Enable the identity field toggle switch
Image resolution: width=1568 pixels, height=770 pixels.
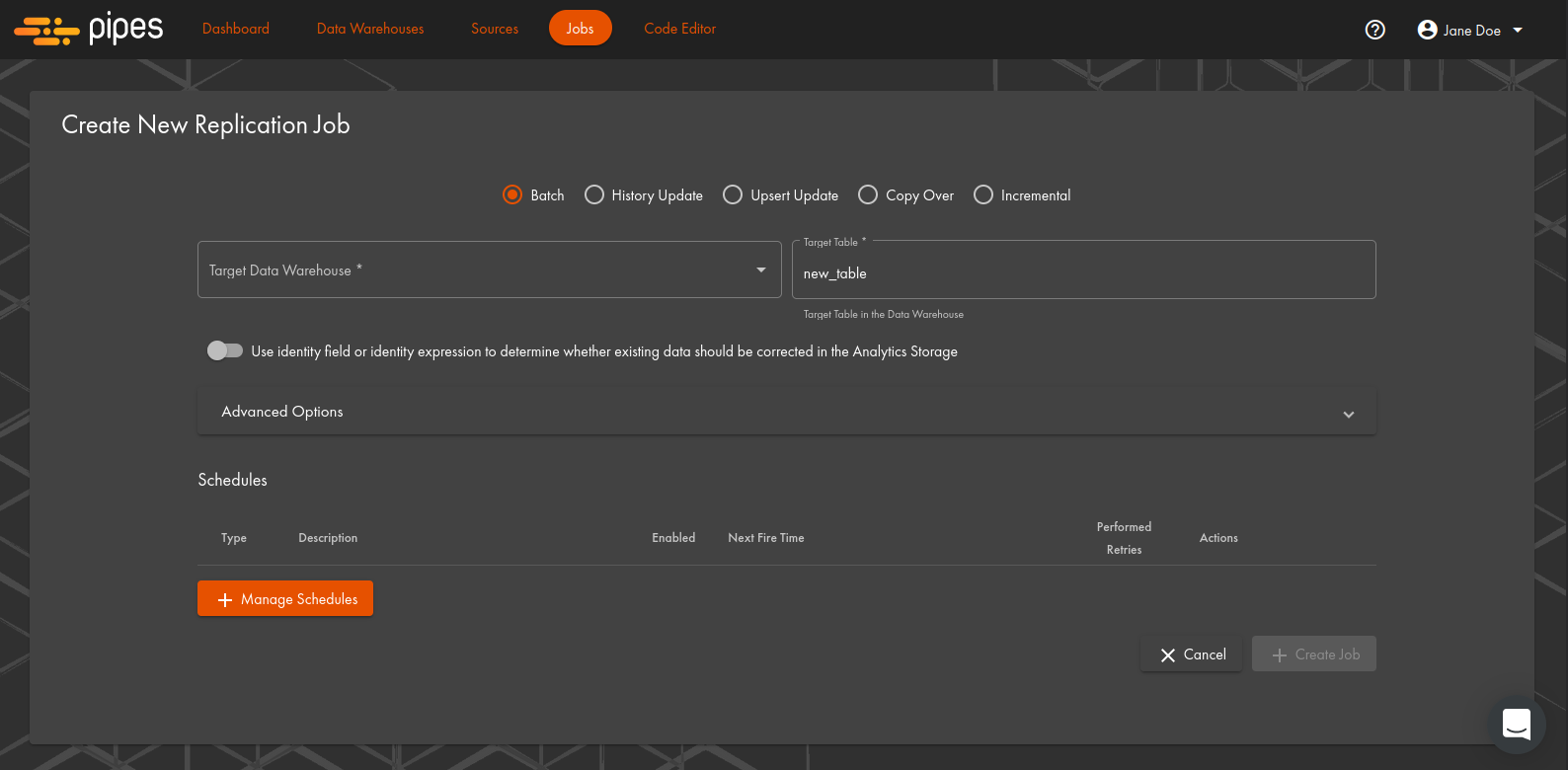224,350
